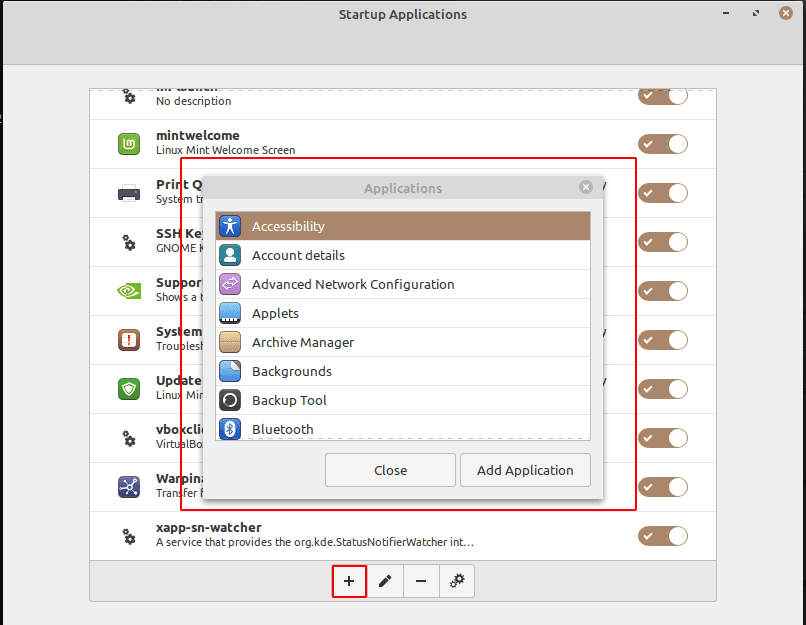Select Backgrounds entry
This screenshot has height=625, width=806.
coord(403,371)
